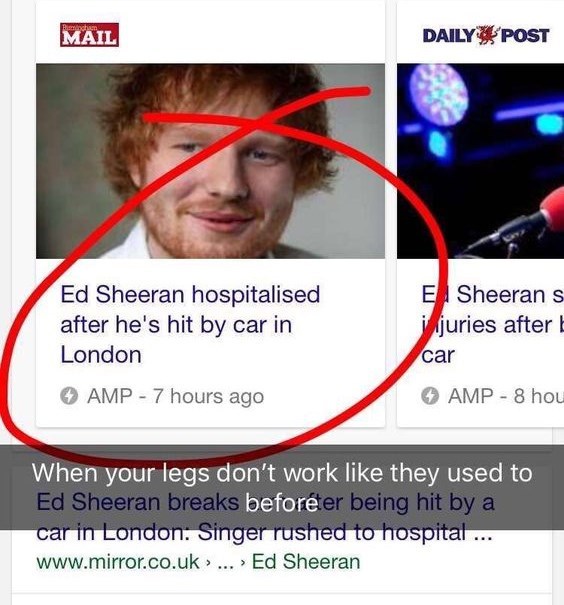The width and height of the screenshot is (564, 605).
Task: Tap the 'When your legs don't work' caption
Action: [x=282, y=487]
